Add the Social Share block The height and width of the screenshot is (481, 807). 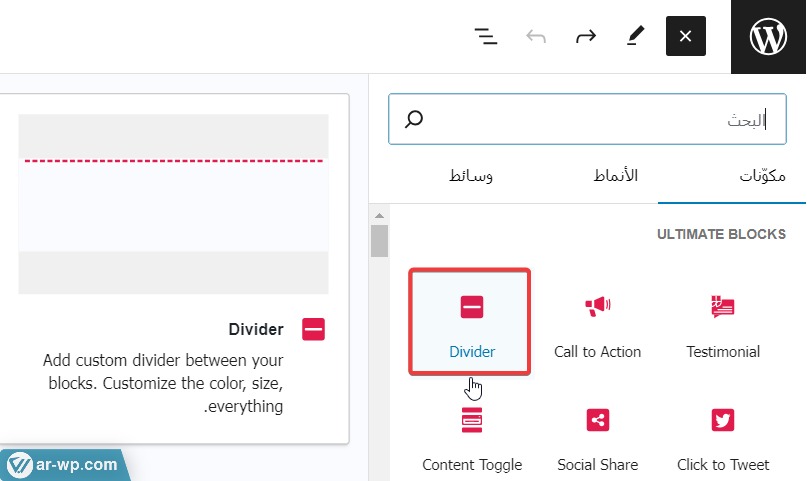pyautogui.click(x=598, y=437)
